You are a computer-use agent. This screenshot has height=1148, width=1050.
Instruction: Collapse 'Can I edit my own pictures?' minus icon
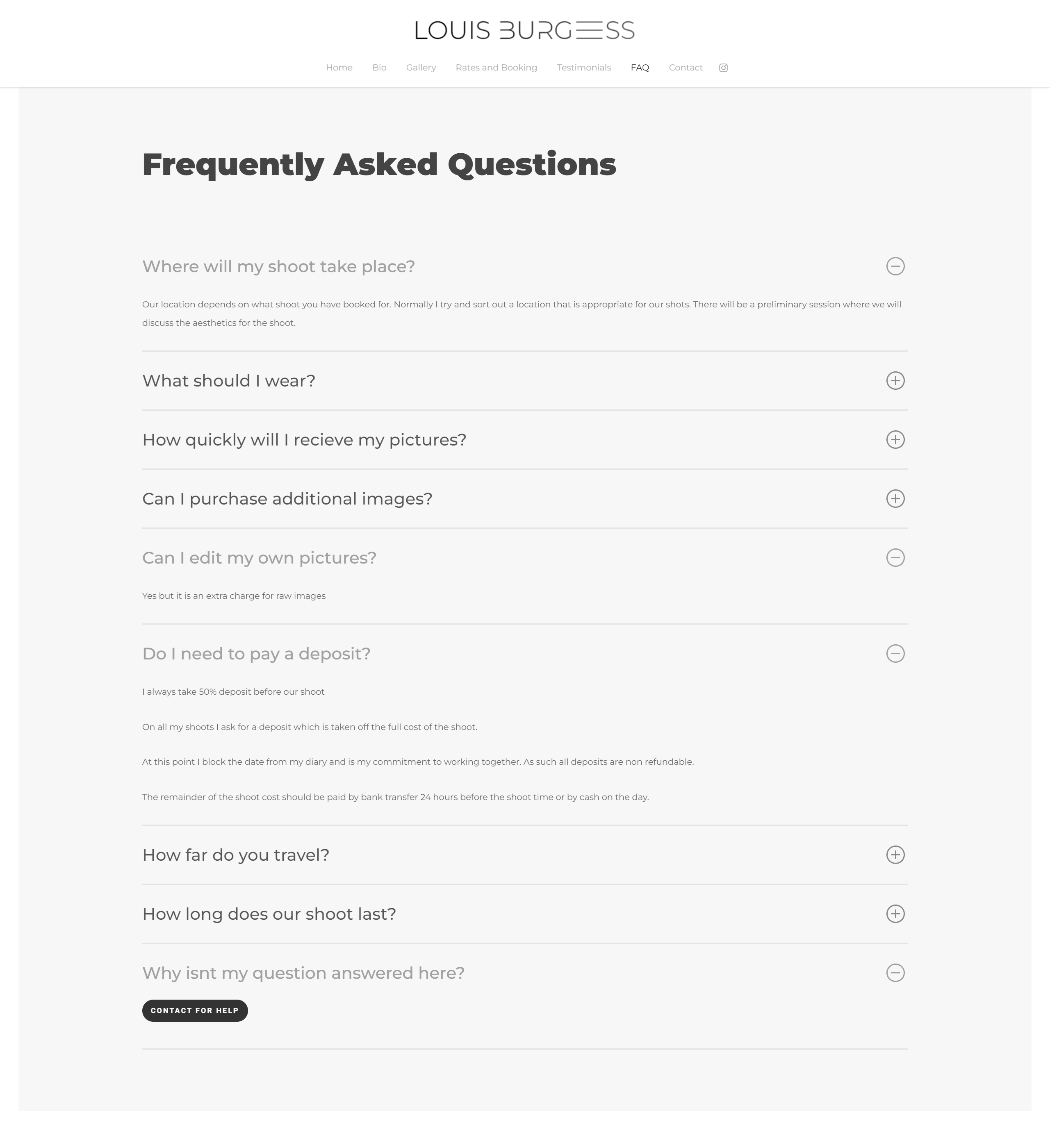pos(895,557)
